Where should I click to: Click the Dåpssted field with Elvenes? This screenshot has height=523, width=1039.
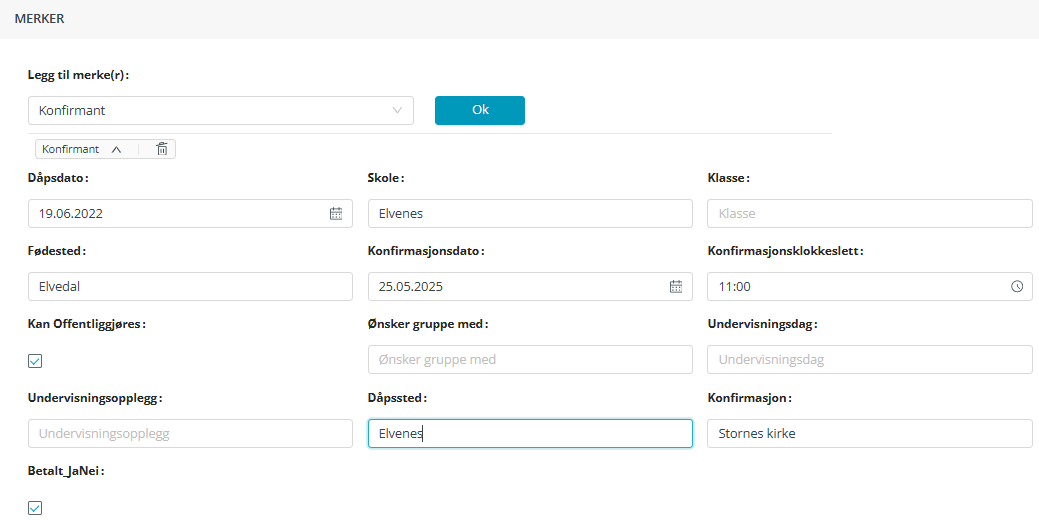coord(530,433)
